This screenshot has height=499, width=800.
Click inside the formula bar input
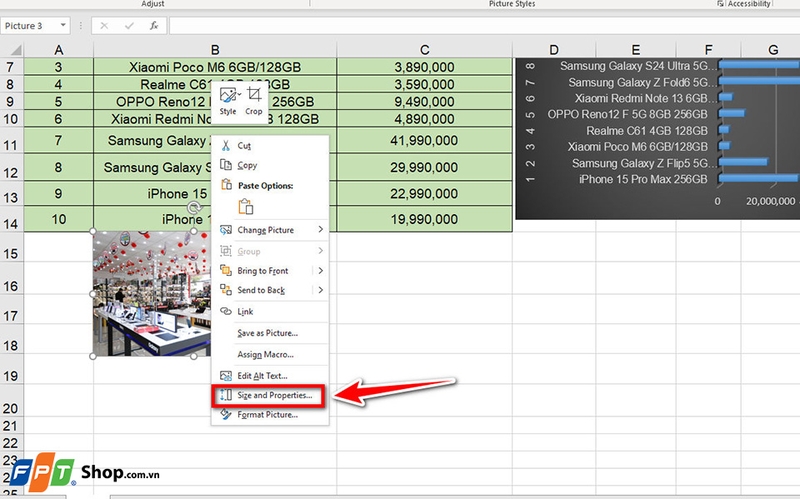coord(484,26)
